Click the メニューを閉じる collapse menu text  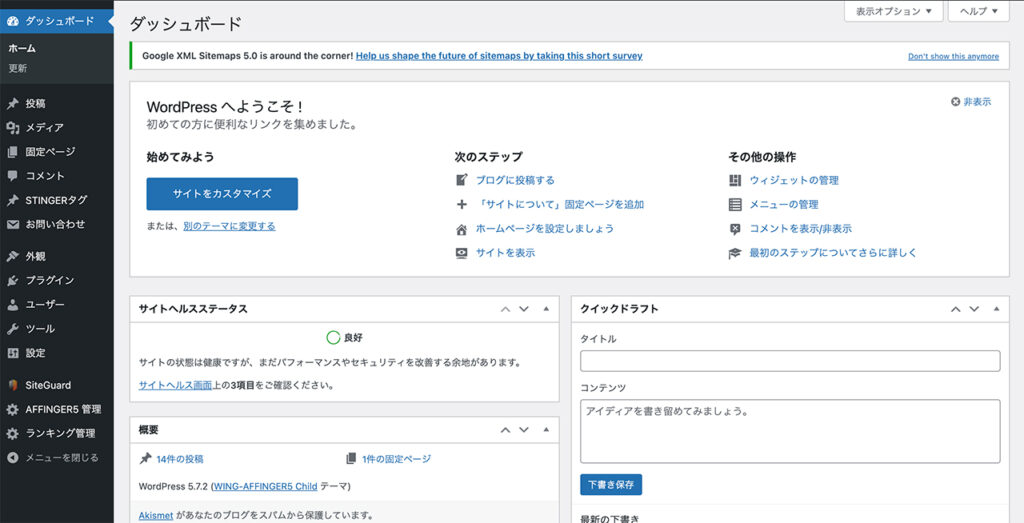(x=62, y=458)
